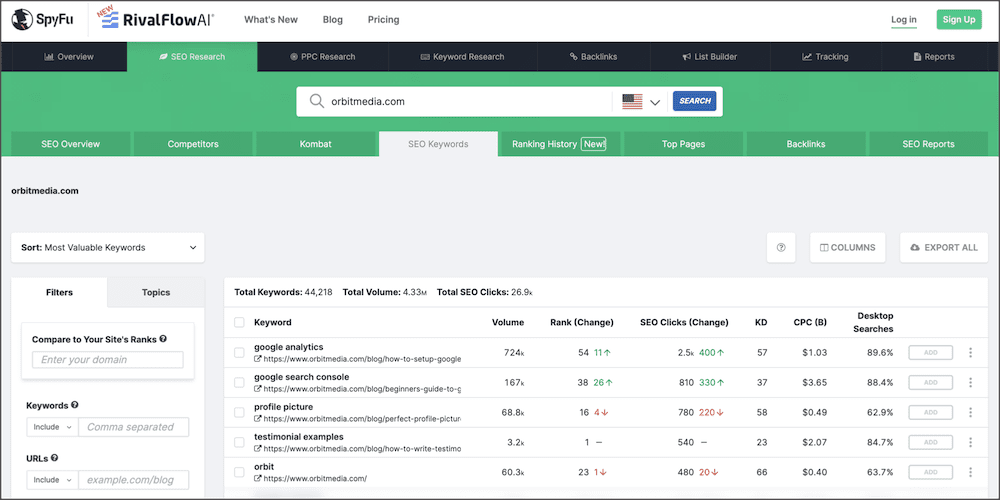
Task: Click the Comma separated keywords field
Action: (x=133, y=427)
